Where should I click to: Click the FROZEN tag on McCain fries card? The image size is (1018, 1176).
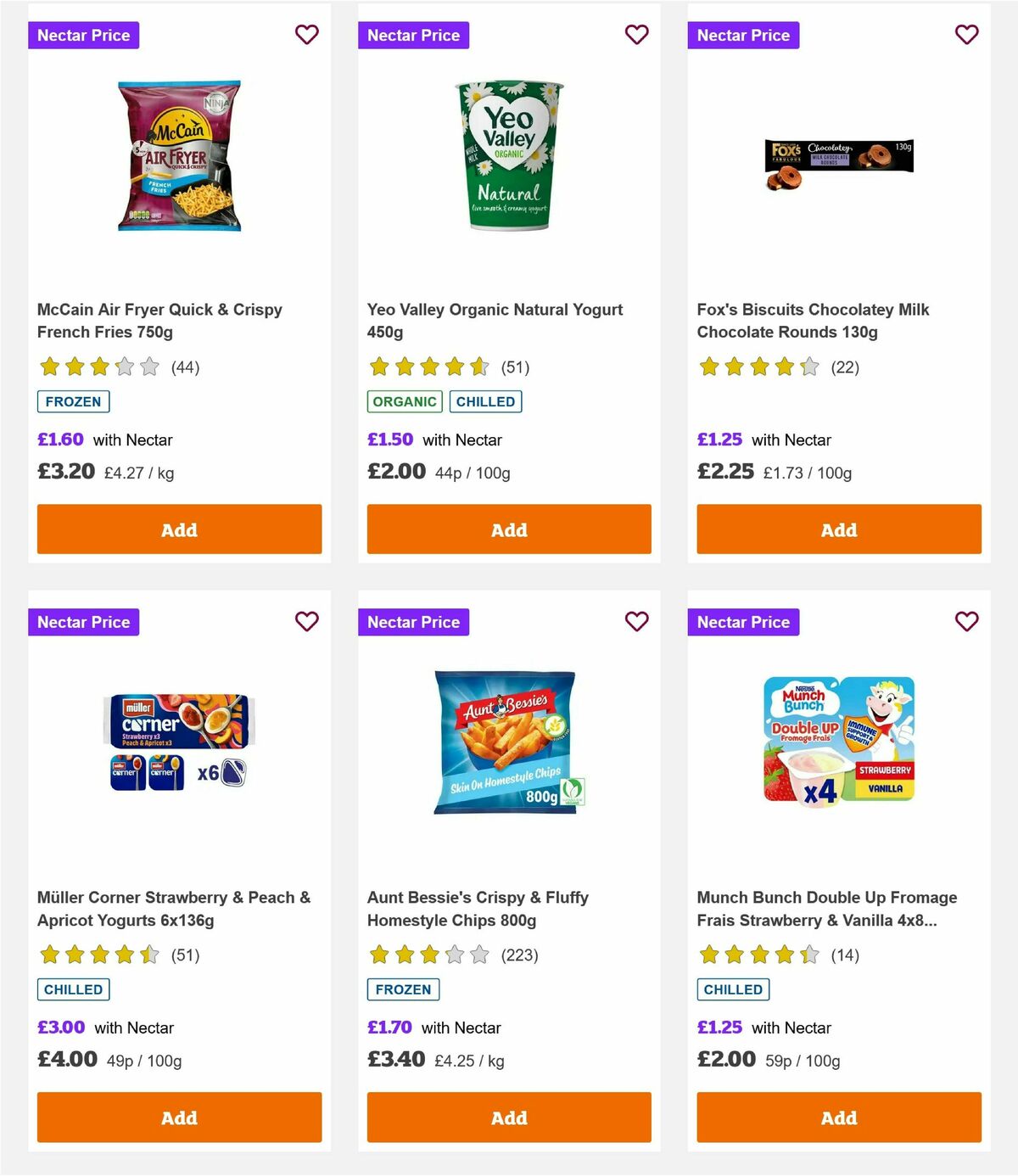[x=73, y=401]
